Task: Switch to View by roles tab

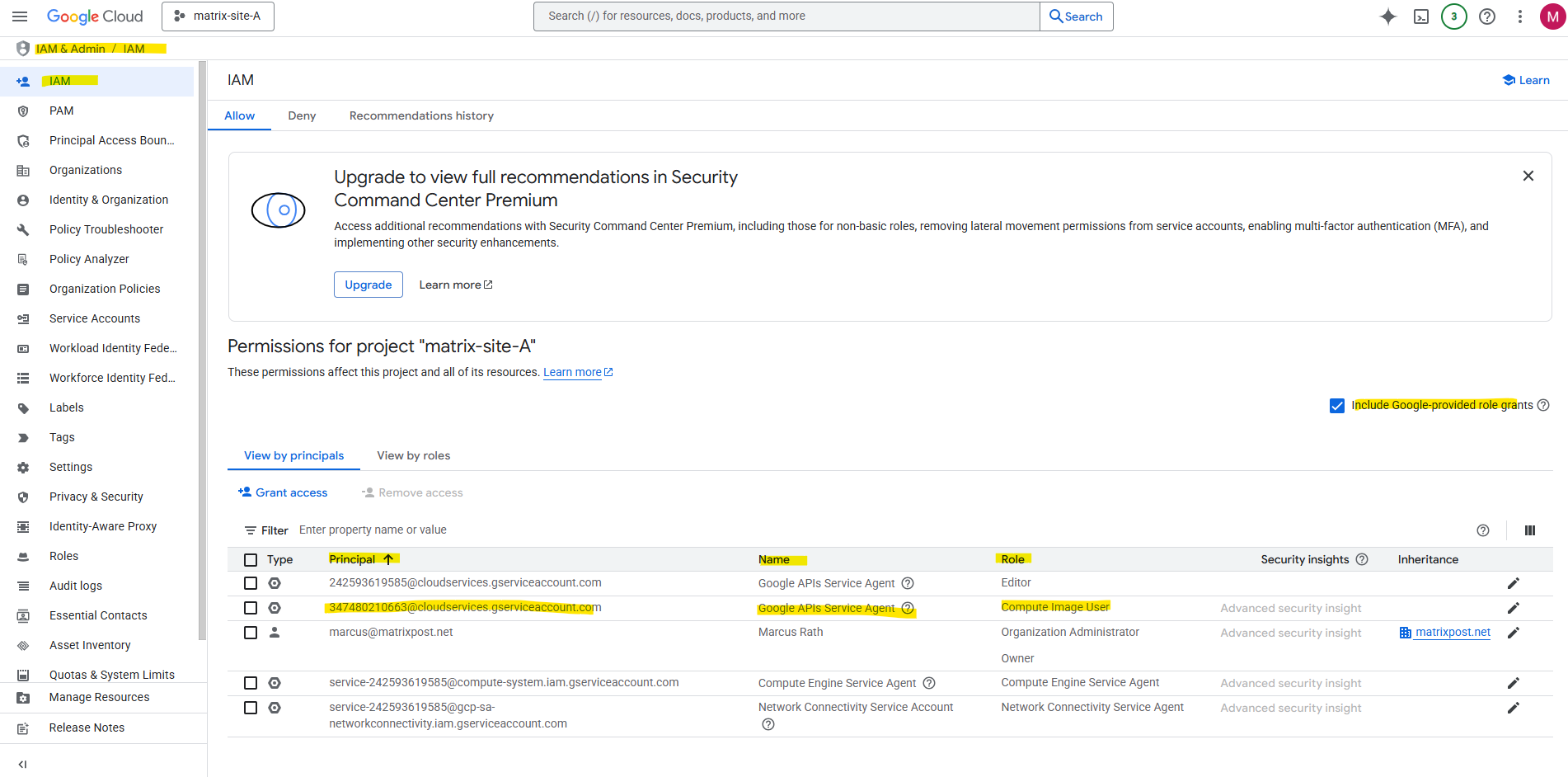Action: pyautogui.click(x=413, y=455)
